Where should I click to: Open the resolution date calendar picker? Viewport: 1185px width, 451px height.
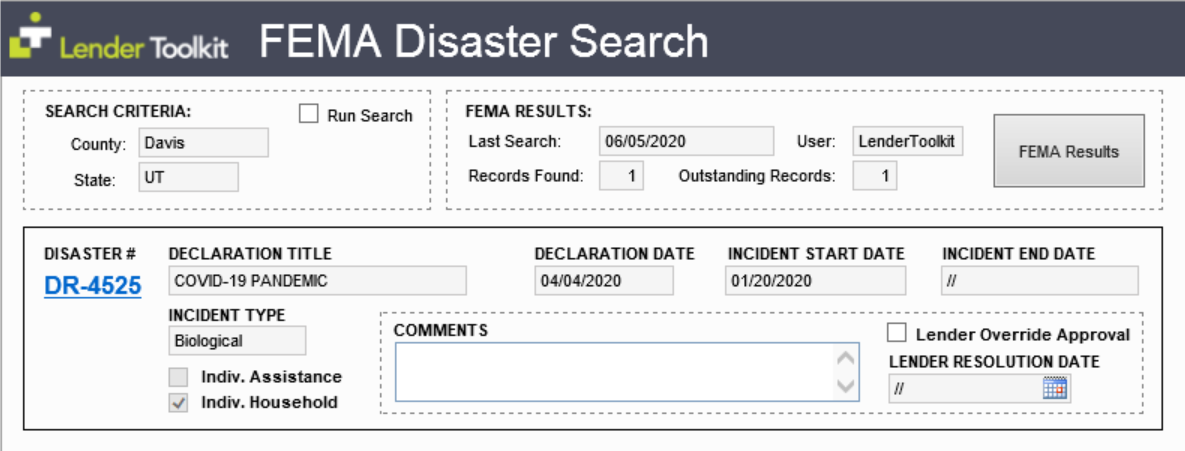(x=1054, y=389)
